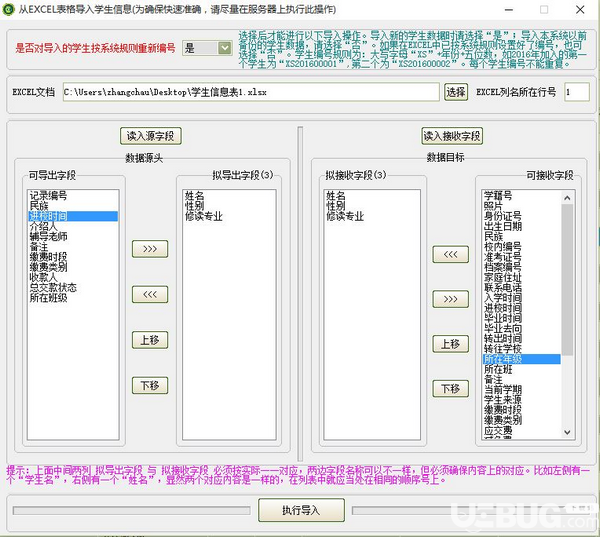
Task: Select 毕业时间 in 可接收字段 list
Action: (x=522, y=318)
